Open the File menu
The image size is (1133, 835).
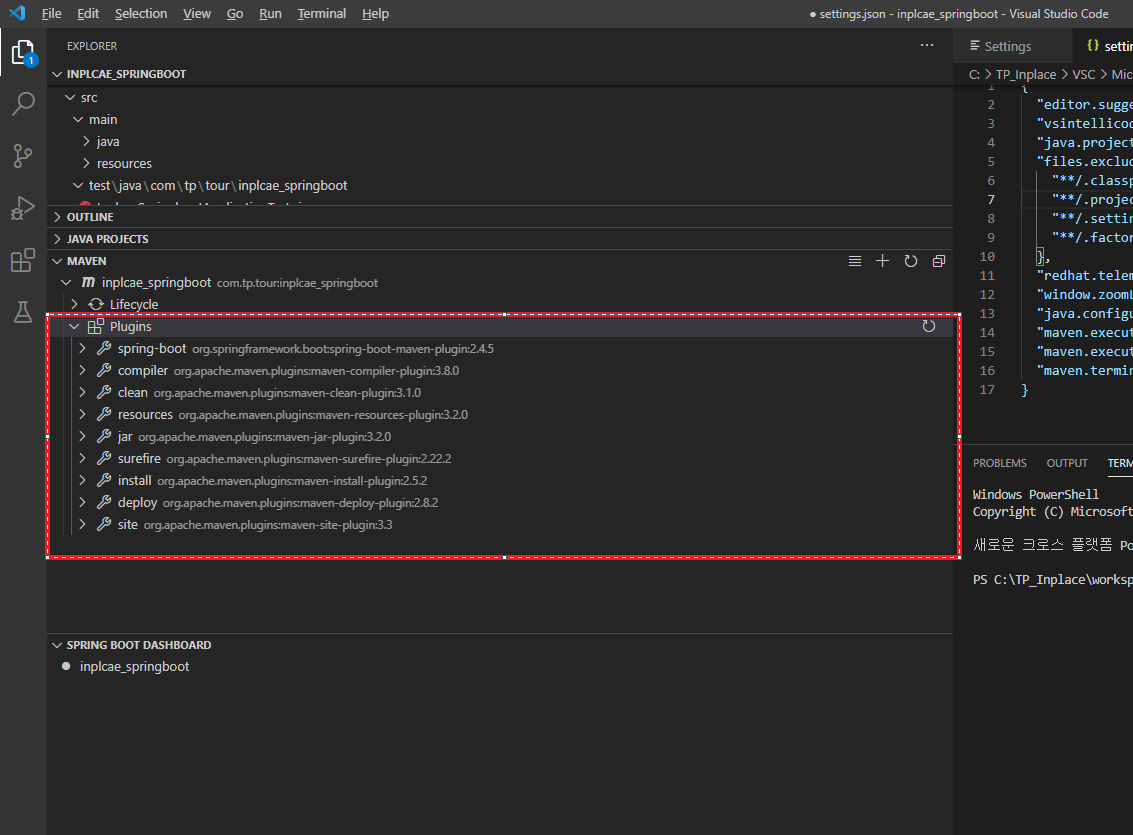(51, 13)
